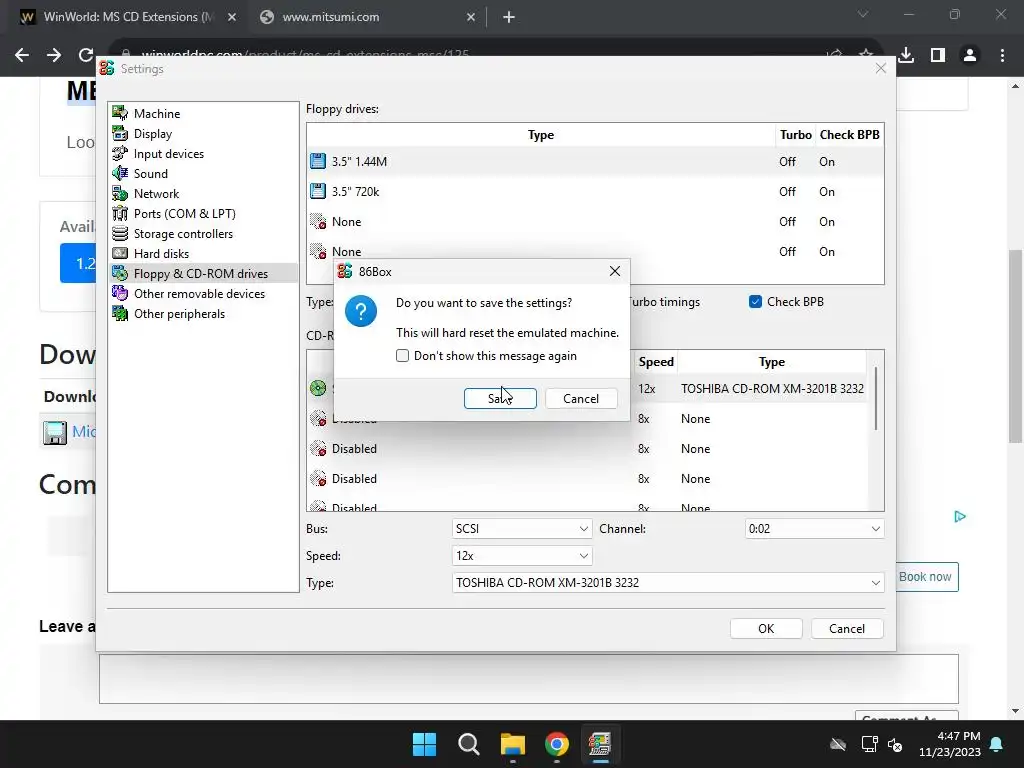Click the blue question mark icon in dialog

[x=360, y=311]
